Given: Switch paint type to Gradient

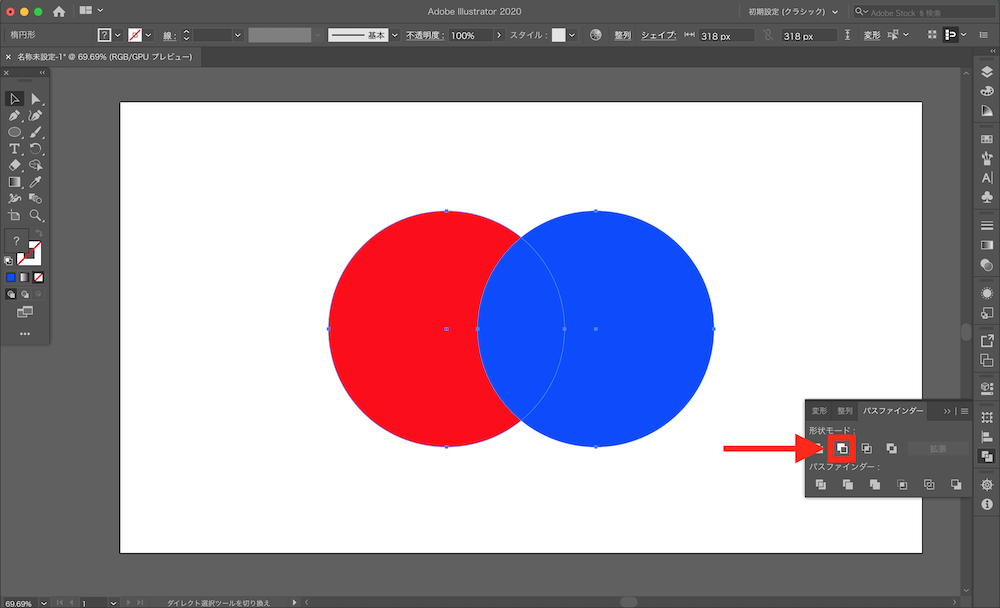Looking at the screenshot, I should [24, 278].
